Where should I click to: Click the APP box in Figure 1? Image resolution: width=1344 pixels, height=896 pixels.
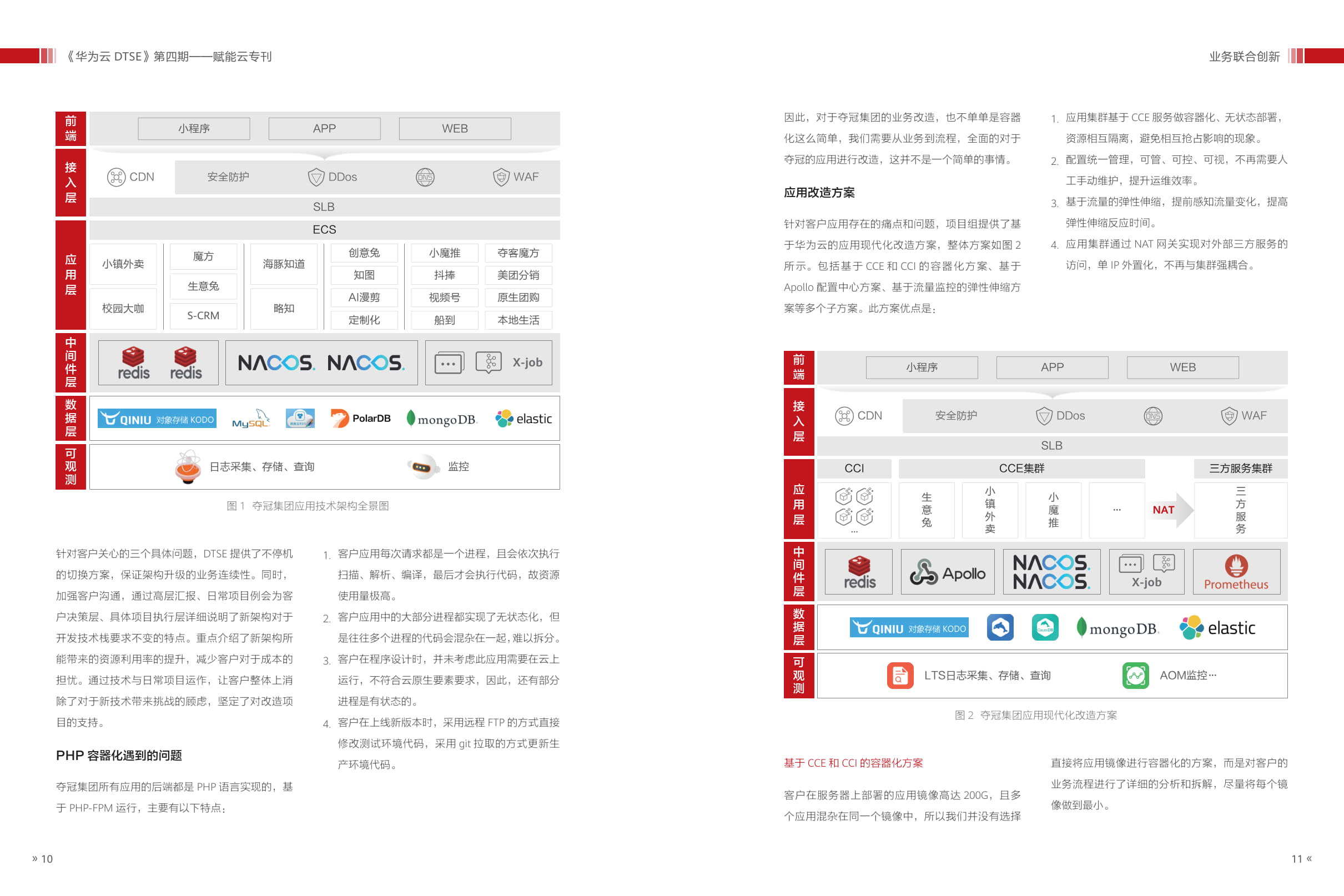(x=325, y=129)
